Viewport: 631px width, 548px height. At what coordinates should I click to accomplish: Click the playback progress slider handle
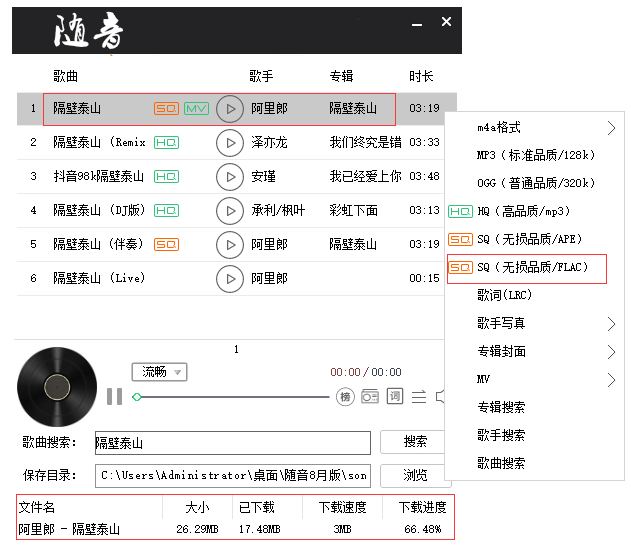coord(137,398)
